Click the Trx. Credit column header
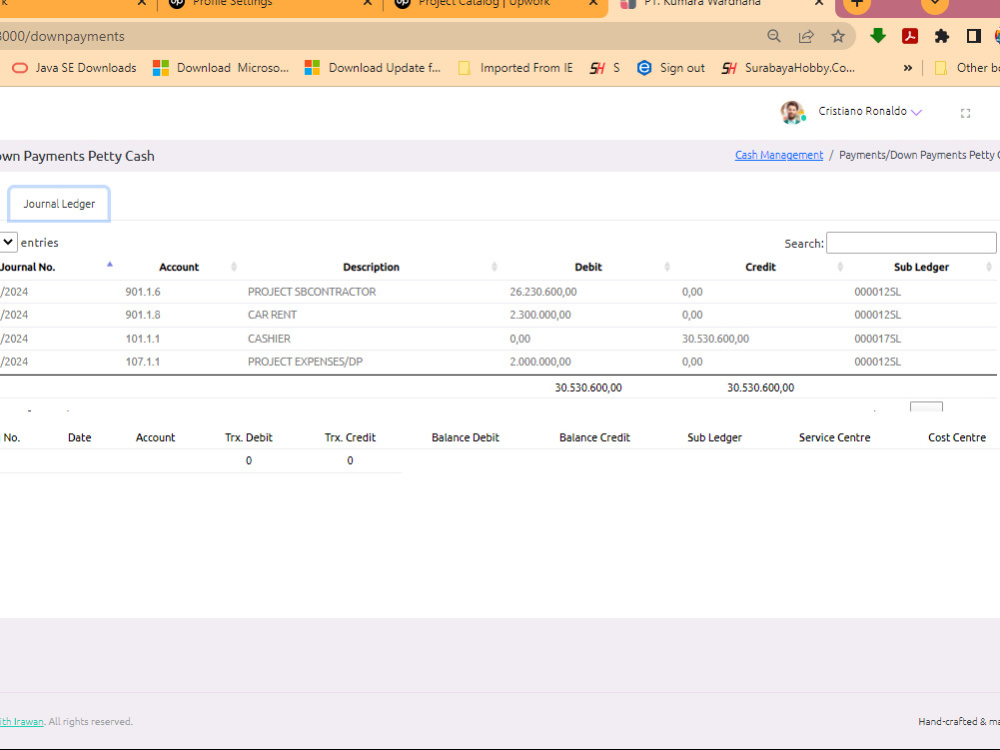 point(350,438)
